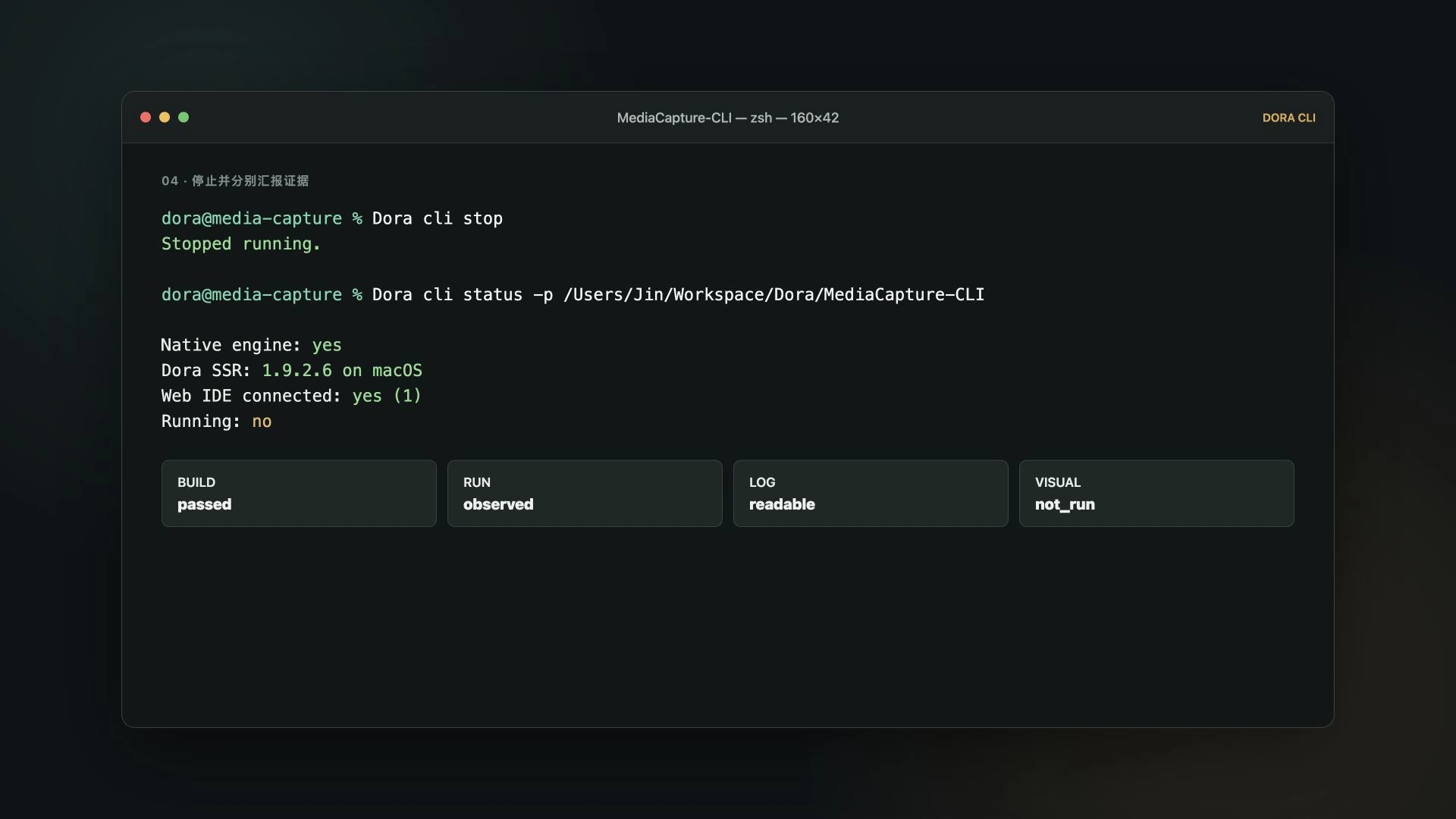The image size is (1456, 819).
Task: Click the green zoom window button
Action: (184, 117)
